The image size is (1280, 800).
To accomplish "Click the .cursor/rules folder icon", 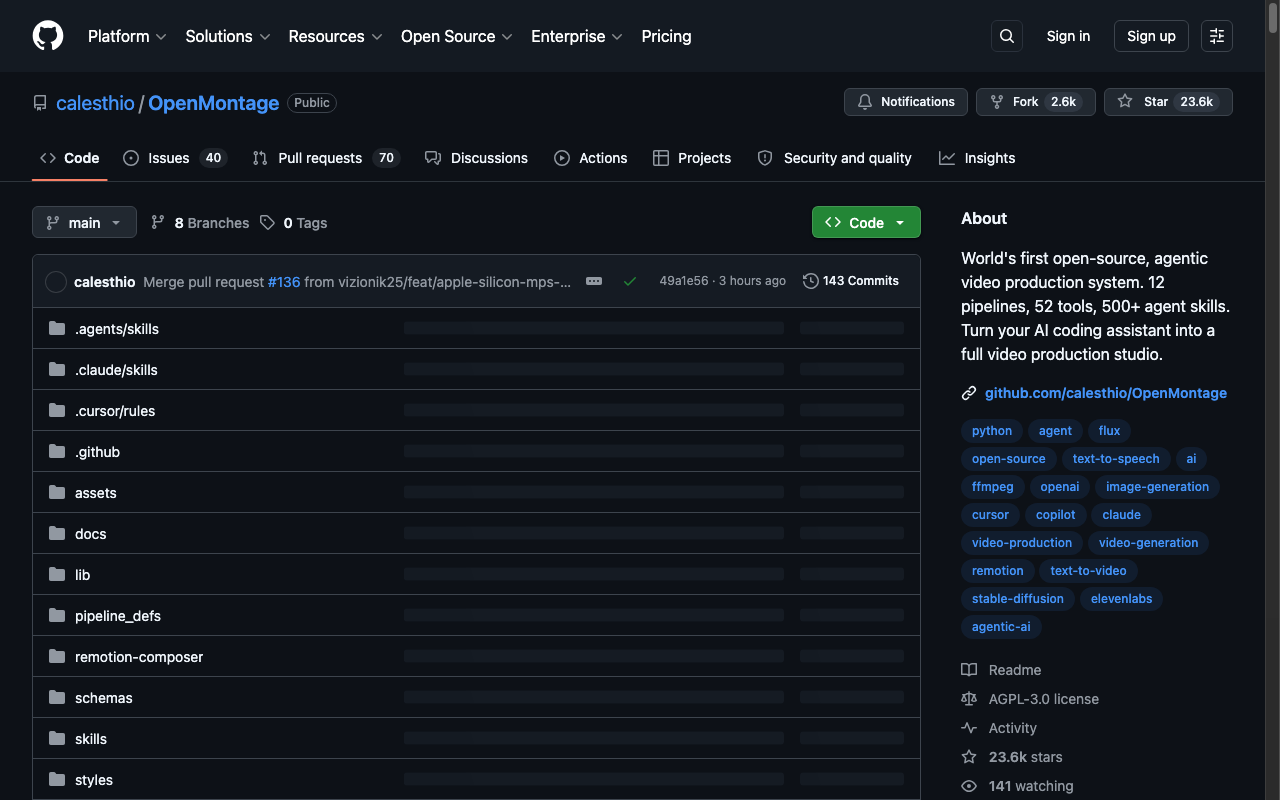I will (57, 411).
